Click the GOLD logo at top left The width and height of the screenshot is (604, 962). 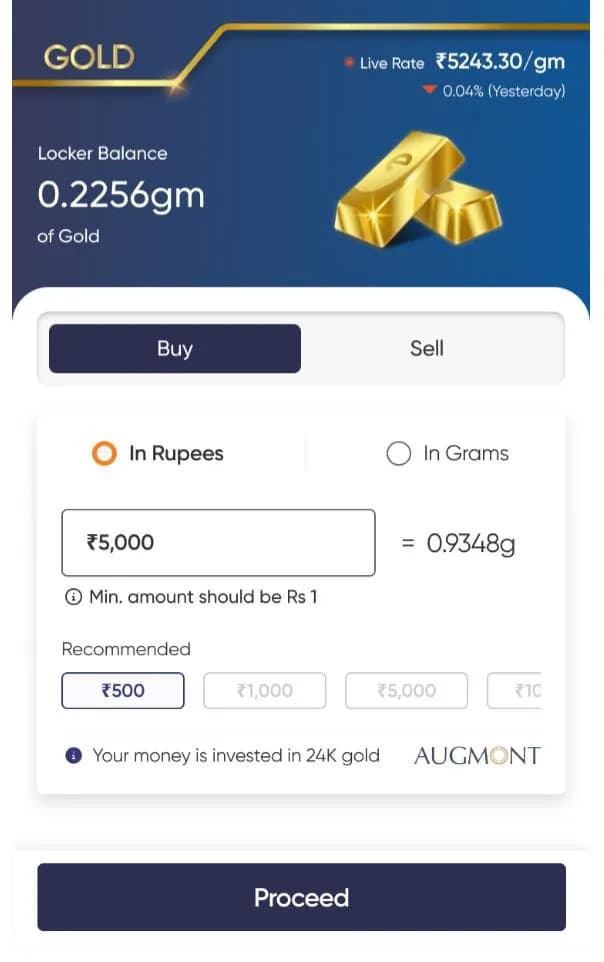[88, 57]
